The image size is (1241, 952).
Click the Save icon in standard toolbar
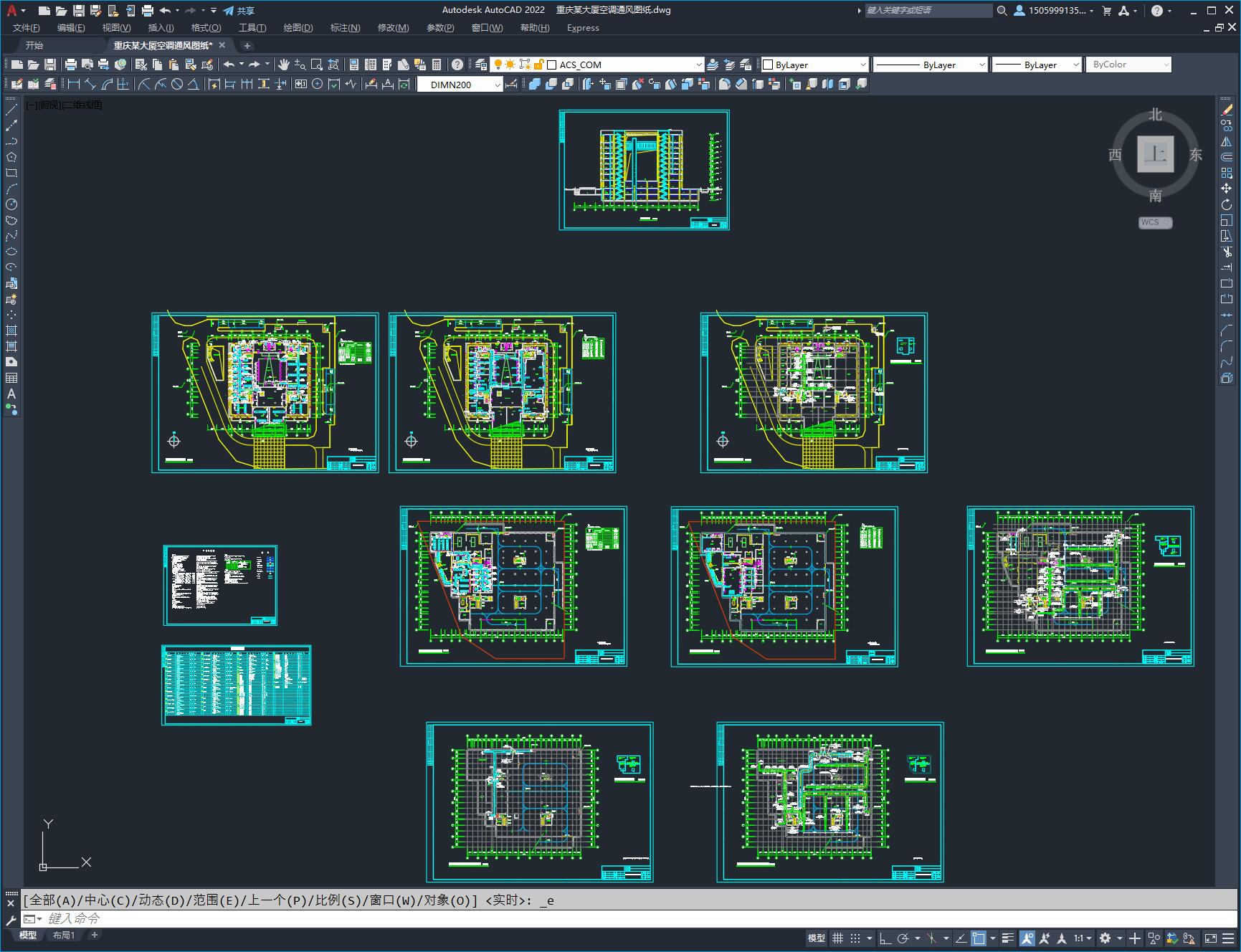pyautogui.click(x=50, y=65)
